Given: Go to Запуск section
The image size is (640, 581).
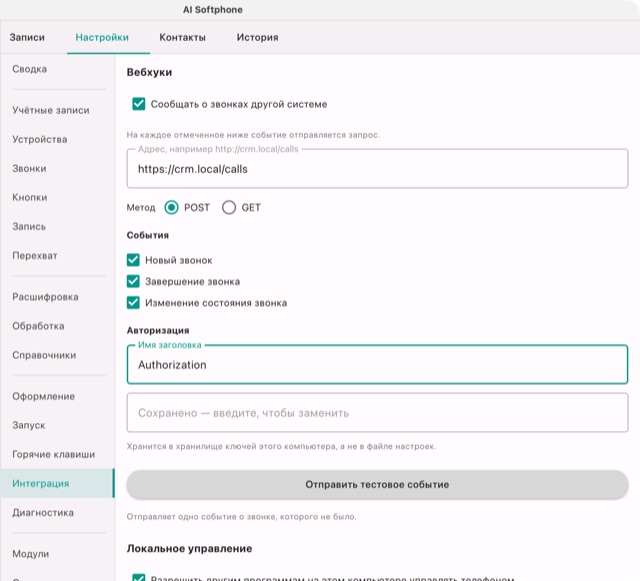Looking at the screenshot, I should pyautogui.click(x=57, y=425).
